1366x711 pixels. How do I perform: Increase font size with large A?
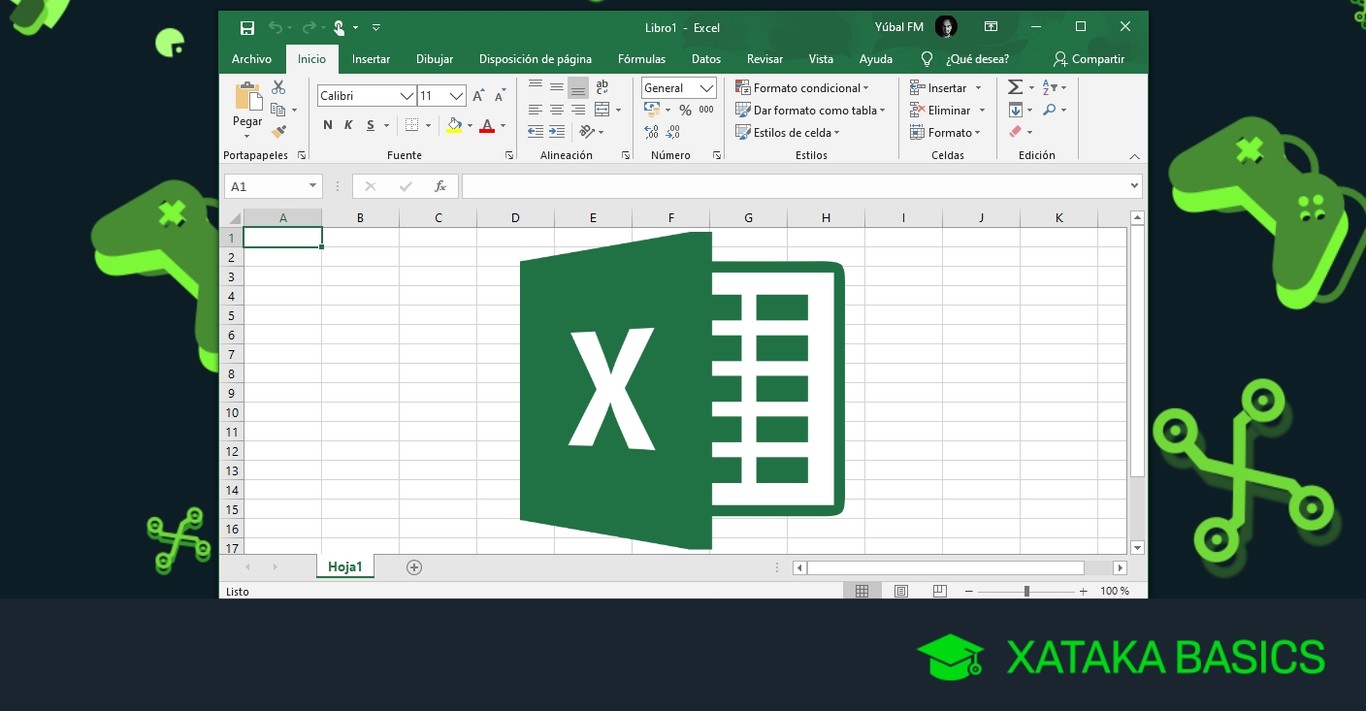478,96
